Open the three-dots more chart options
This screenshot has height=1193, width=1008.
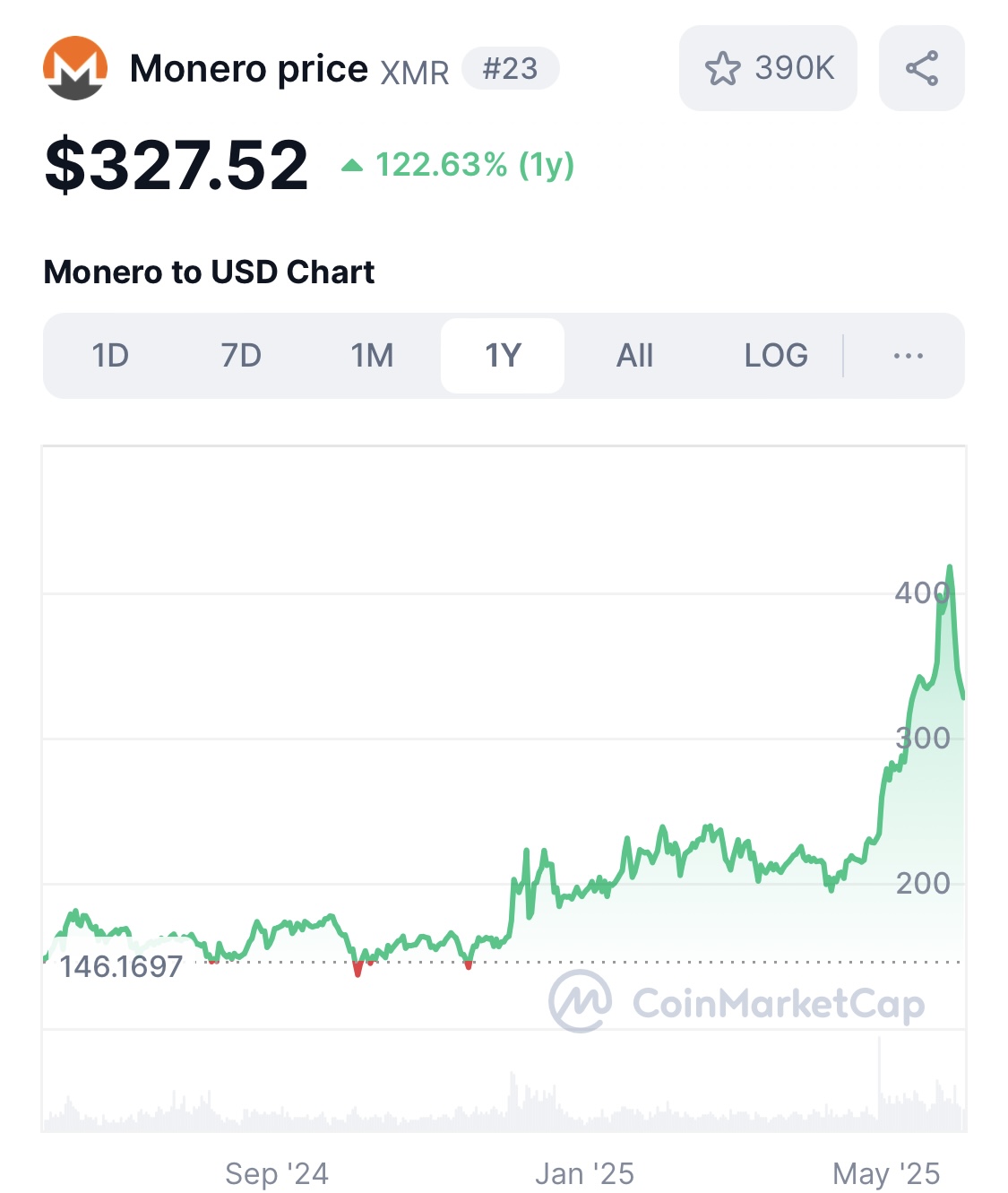click(908, 356)
